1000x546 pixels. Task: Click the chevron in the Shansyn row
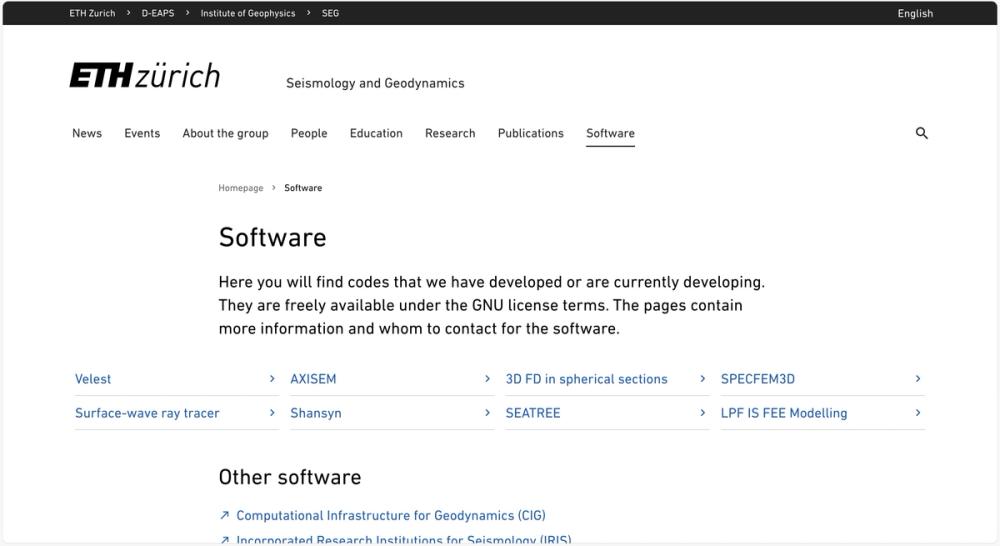[487, 413]
